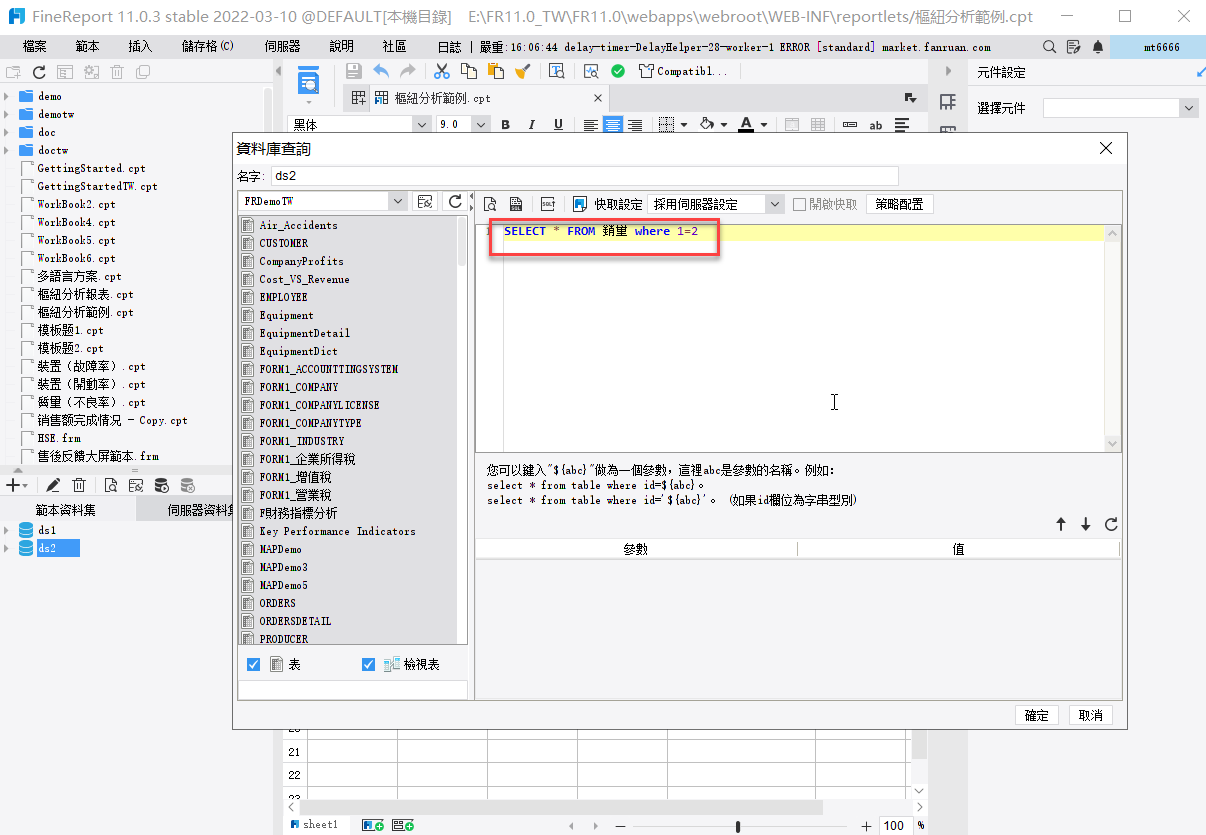The image size is (1206, 835).
Task: Click the refresh file tree icon
Action: tap(39, 72)
